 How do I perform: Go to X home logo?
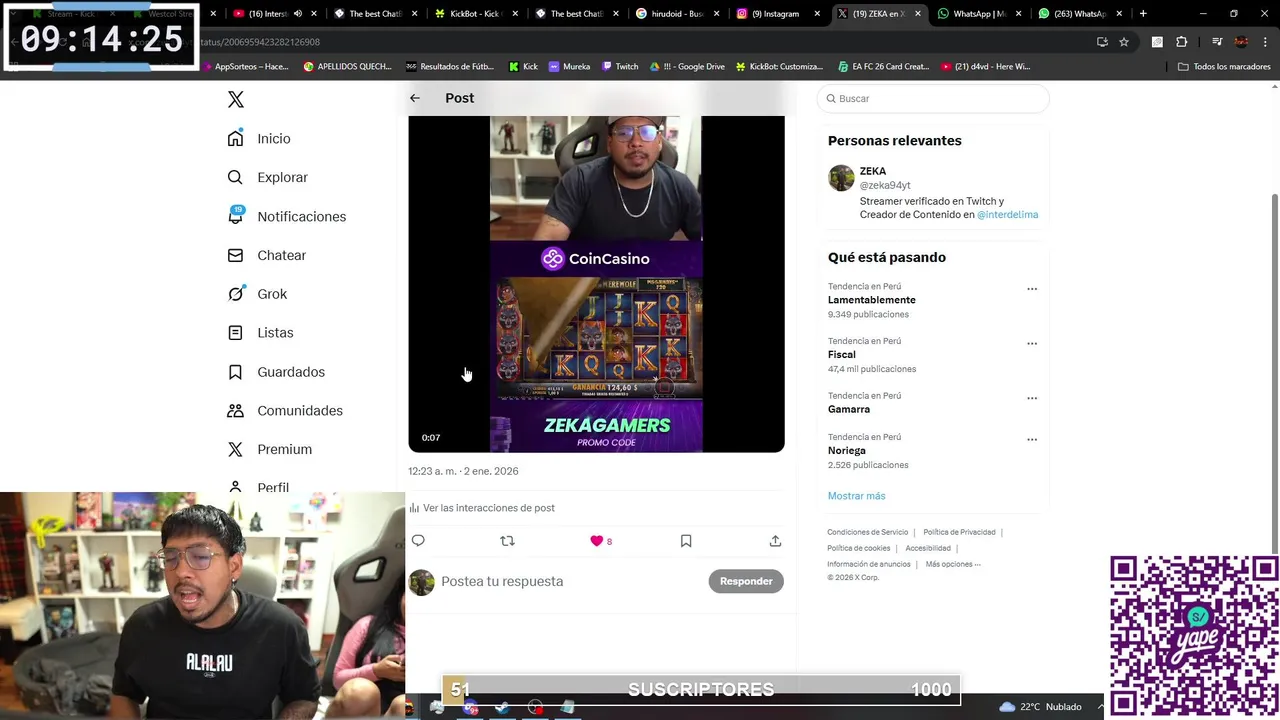[x=236, y=100]
